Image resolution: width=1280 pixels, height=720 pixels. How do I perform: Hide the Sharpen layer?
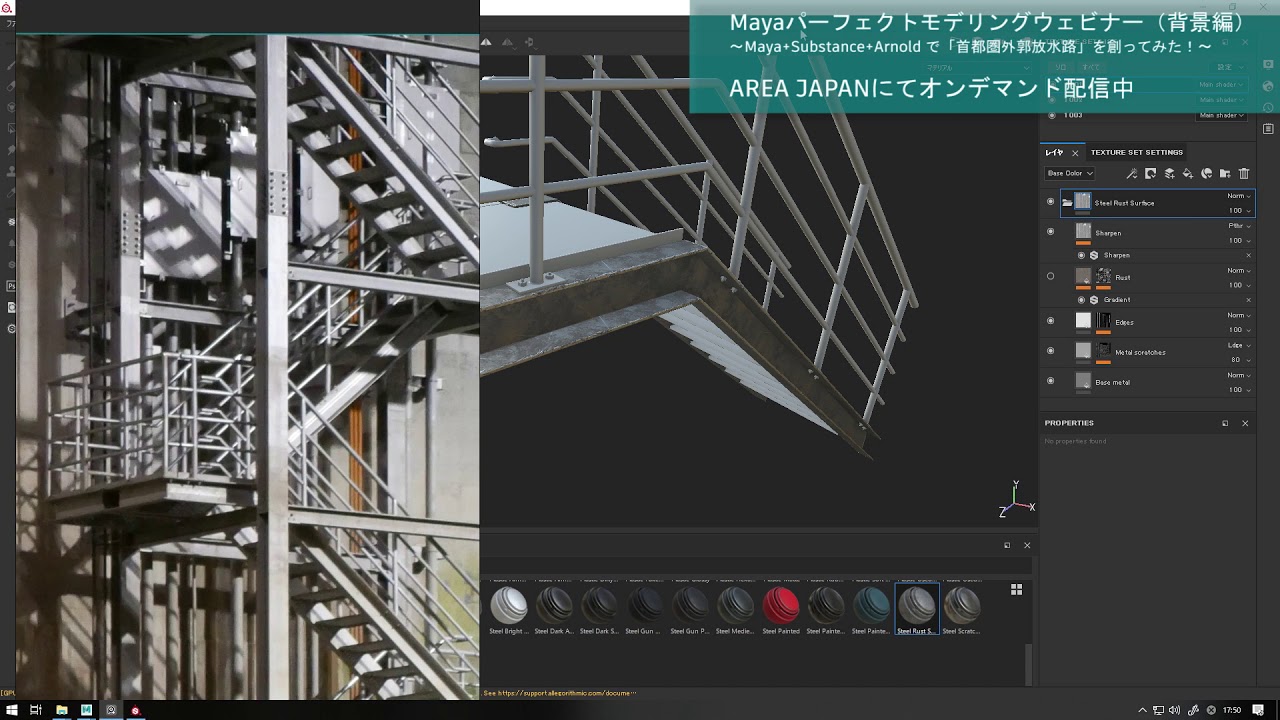tap(1050, 232)
